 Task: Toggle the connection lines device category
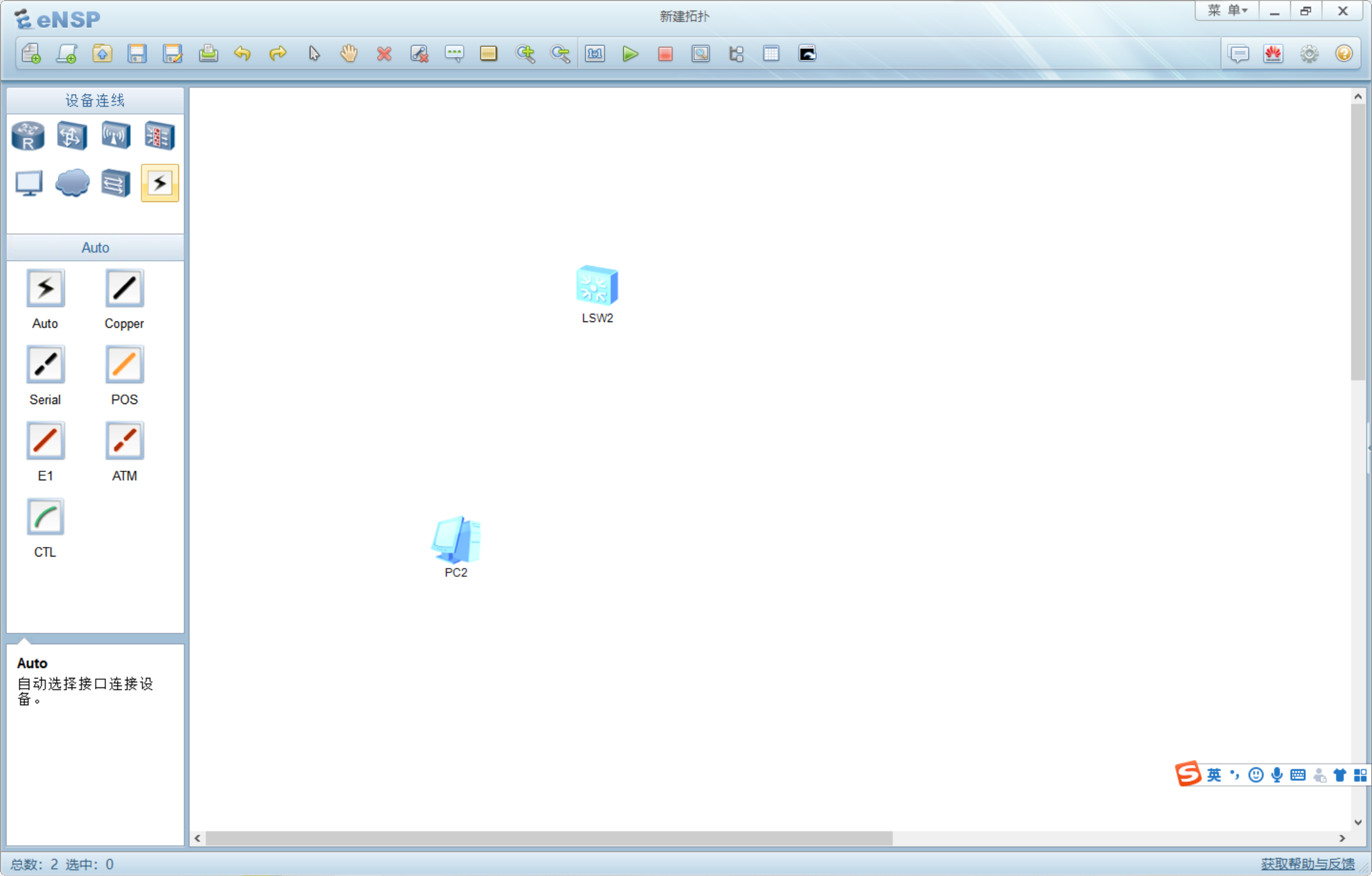pos(159,183)
